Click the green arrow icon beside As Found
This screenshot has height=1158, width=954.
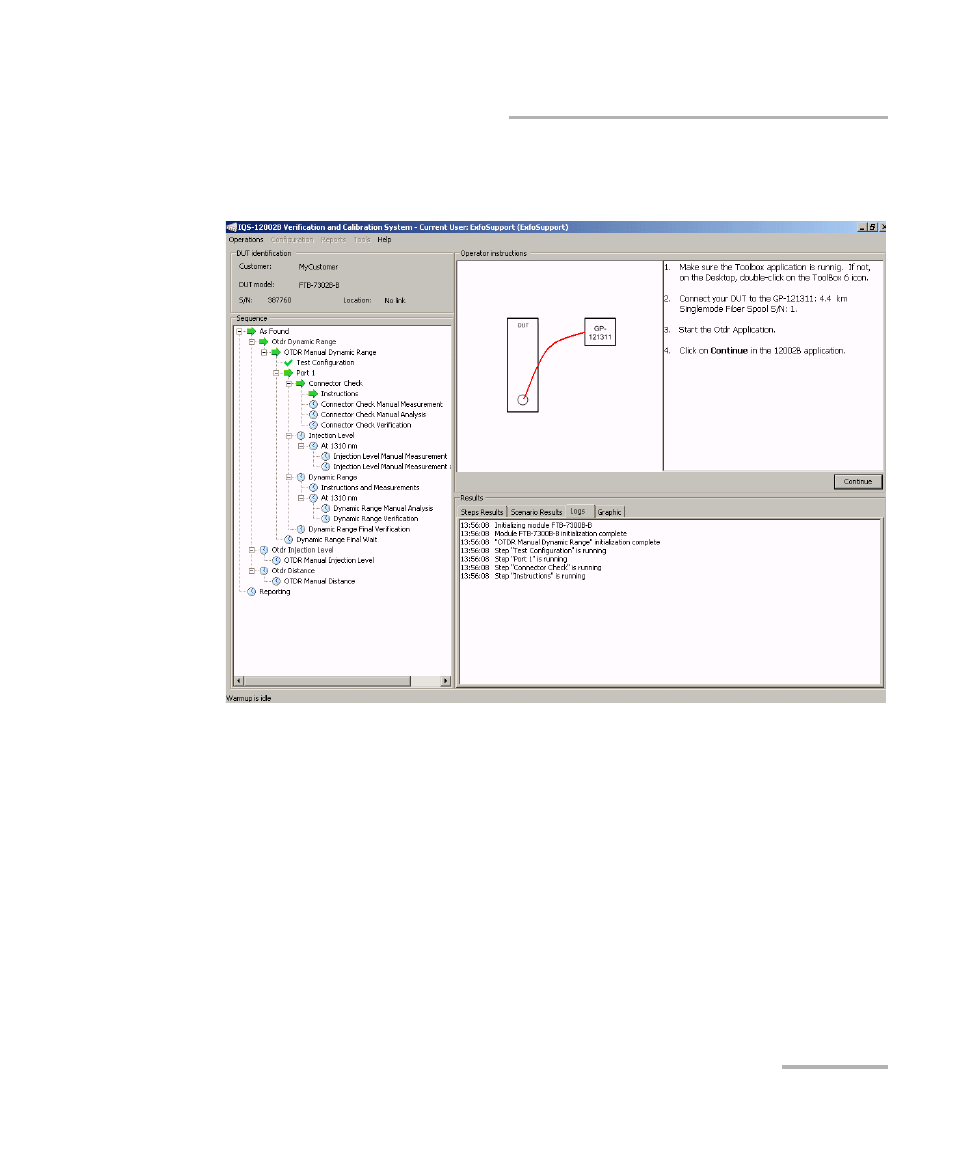(x=251, y=332)
